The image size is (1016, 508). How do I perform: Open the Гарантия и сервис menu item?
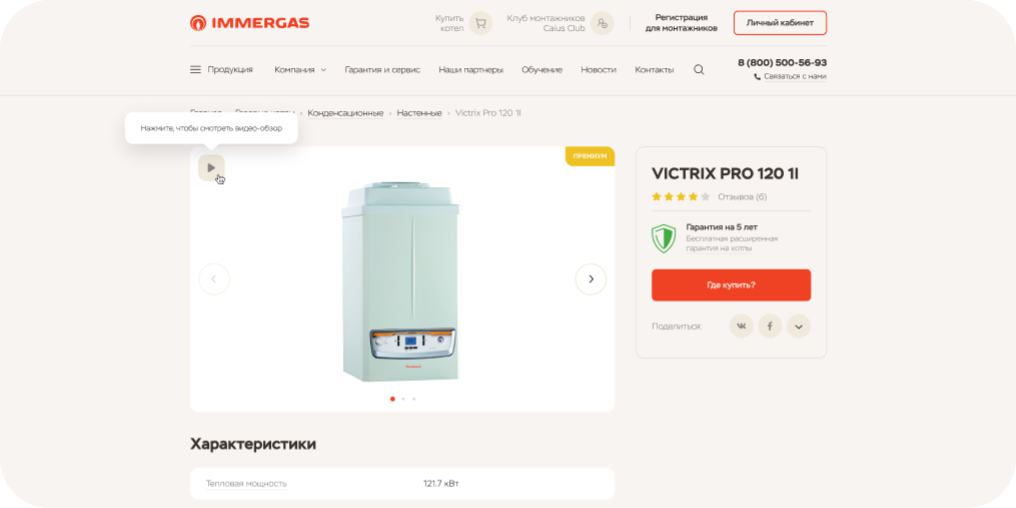coord(382,69)
